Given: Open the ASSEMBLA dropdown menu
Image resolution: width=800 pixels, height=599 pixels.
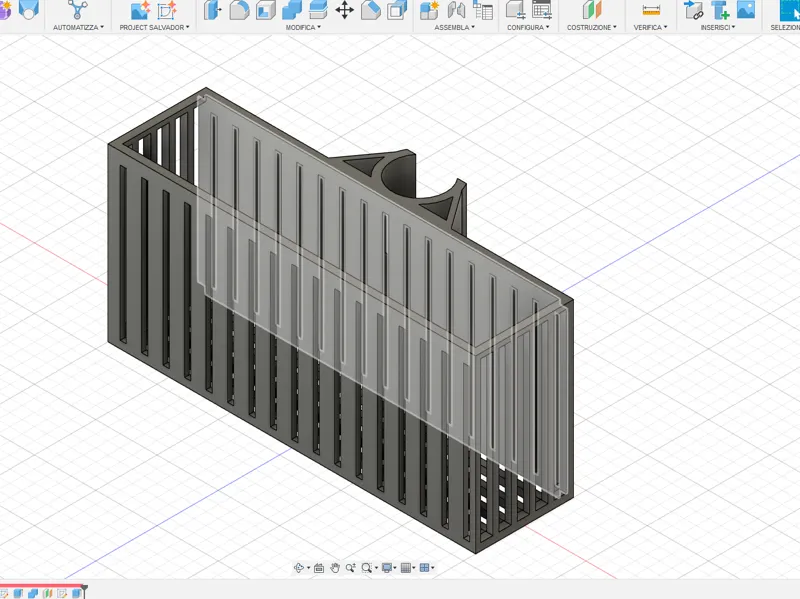Looking at the screenshot, I should [x=455, y=27].
